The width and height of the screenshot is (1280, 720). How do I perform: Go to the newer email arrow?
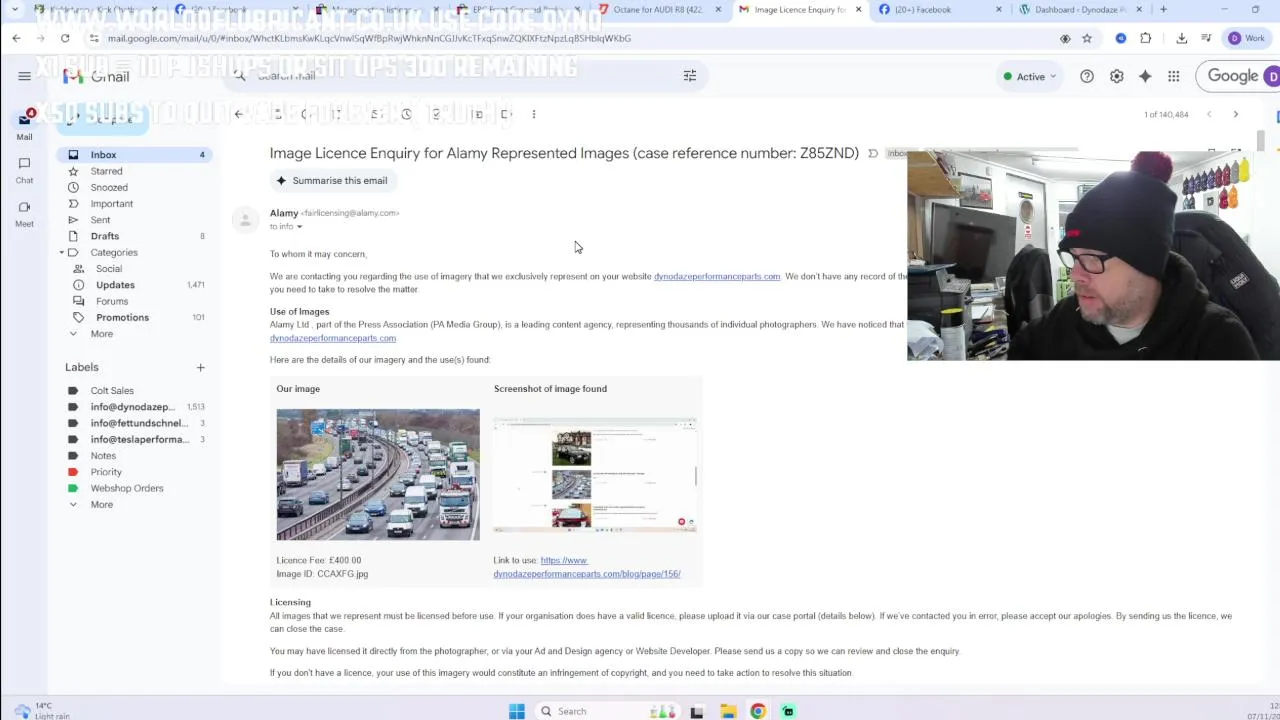click(x=1209, y=114)
